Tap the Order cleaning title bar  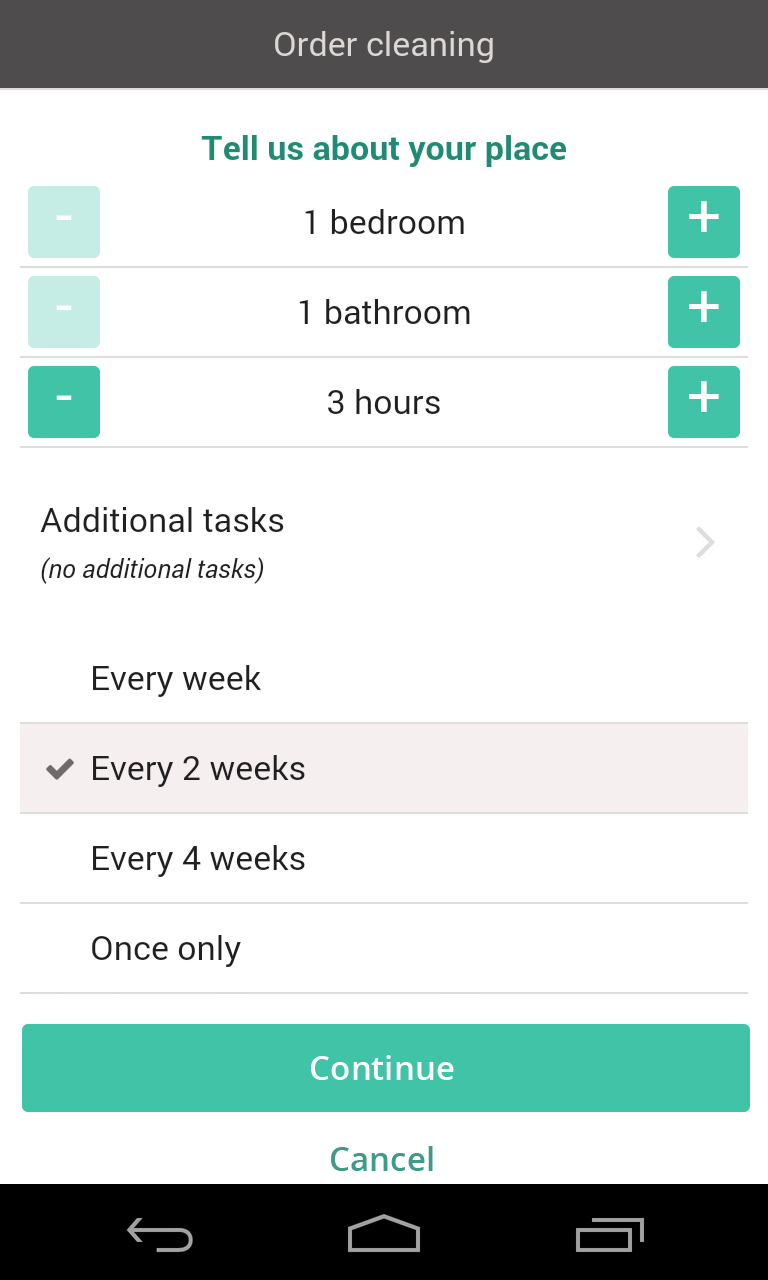pyautogui.click(x=384, y=45)
